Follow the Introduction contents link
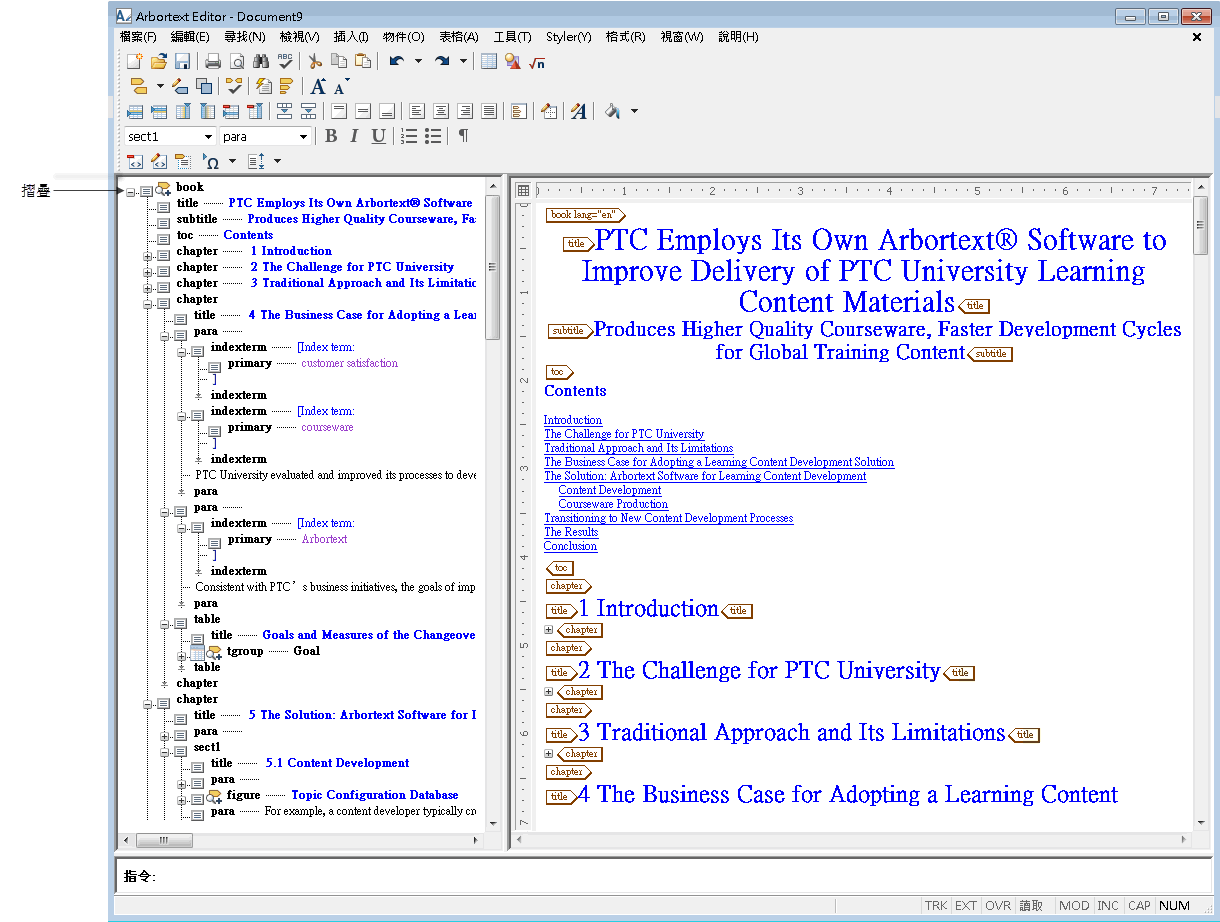This screenshot has height=922, width=1220. 573,420
